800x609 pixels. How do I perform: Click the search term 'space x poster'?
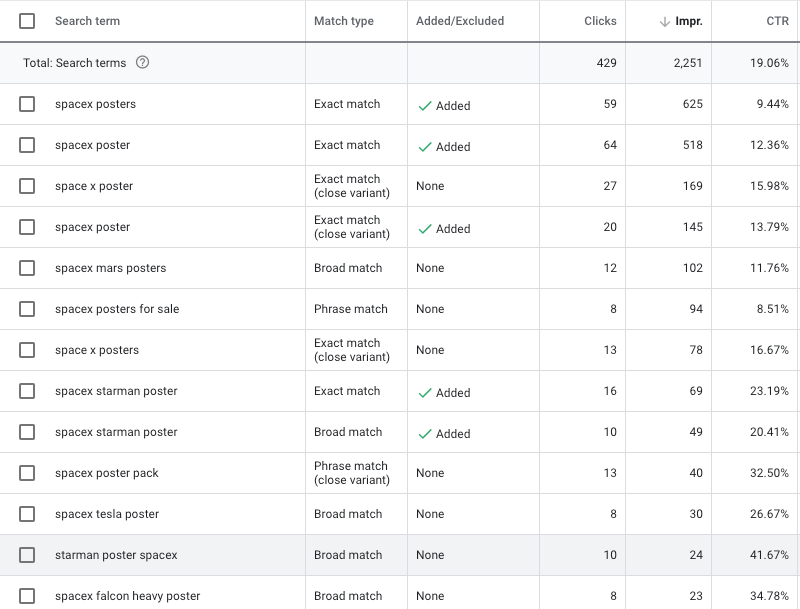click(94, 186)
